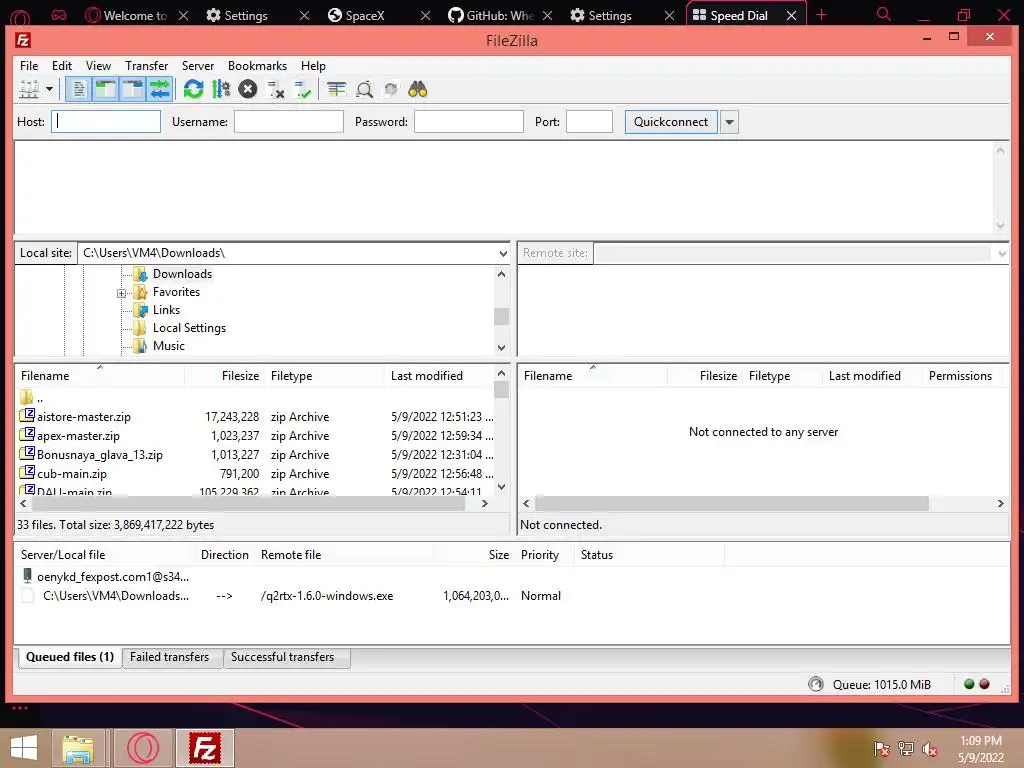Expand the Local site path dropdown

coord(503,253)
